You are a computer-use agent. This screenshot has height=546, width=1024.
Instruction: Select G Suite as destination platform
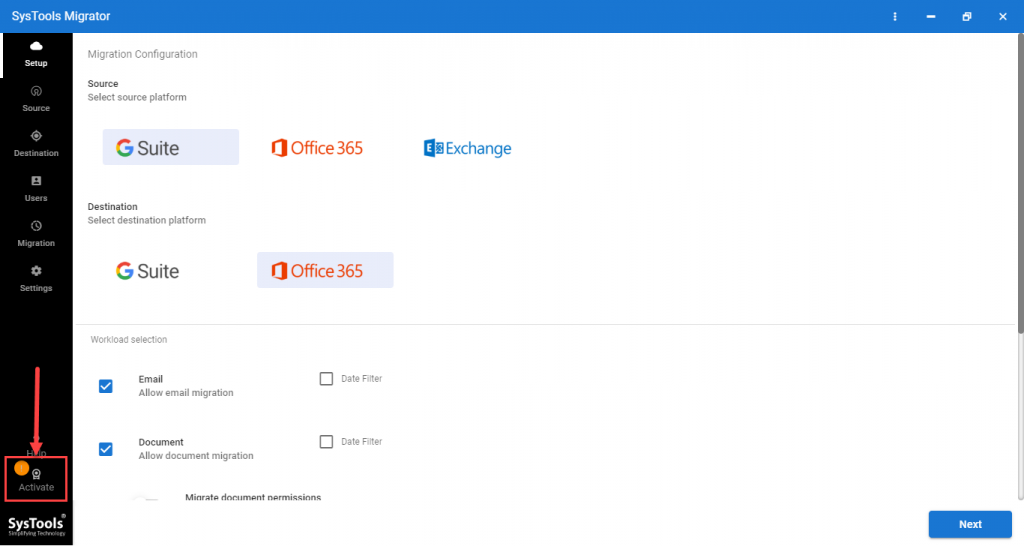click(148, 271)
